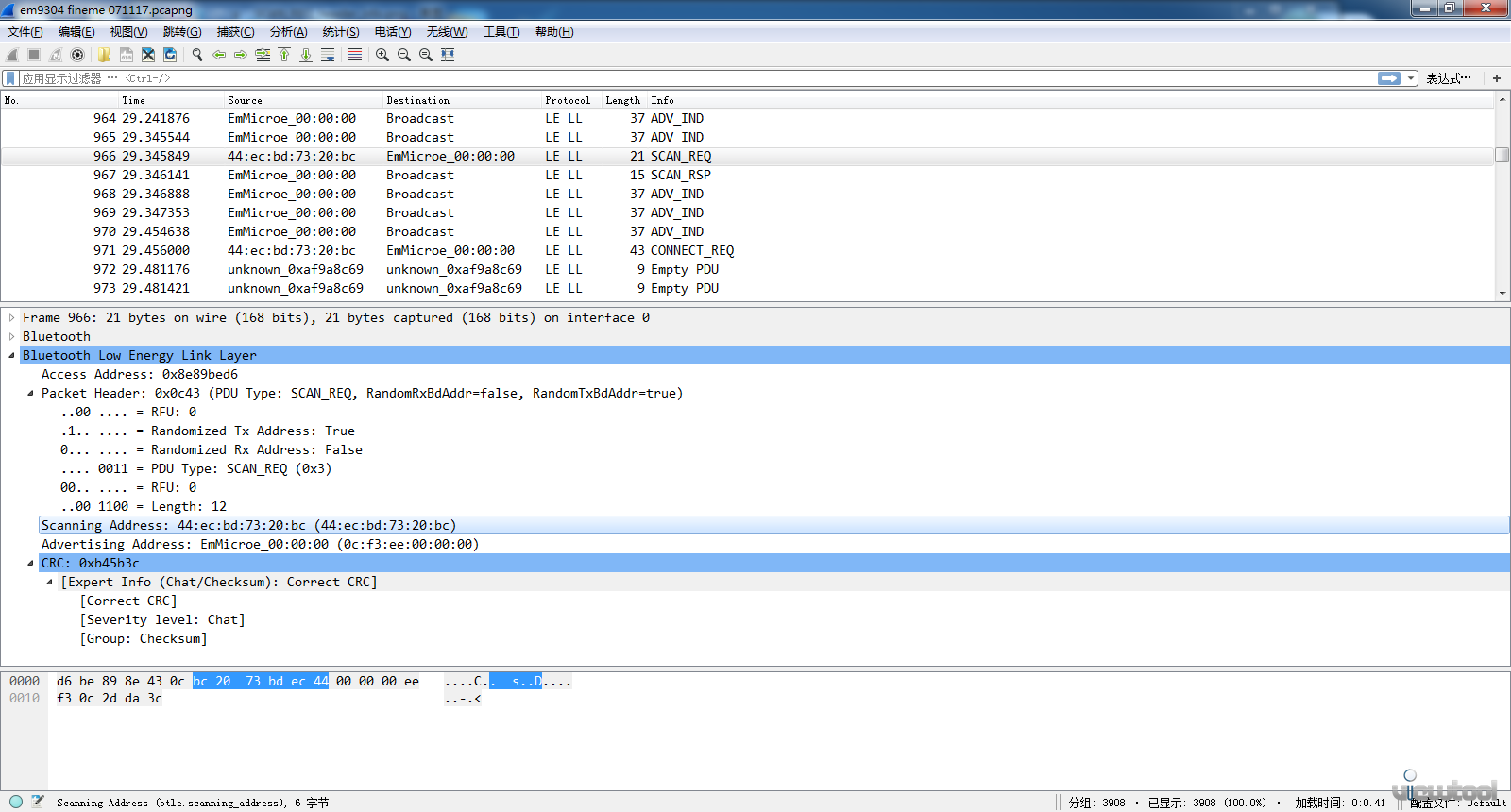Open Go to specified packet tool
The height and width of the screenshot is (812, 1511).
point(263,55)
